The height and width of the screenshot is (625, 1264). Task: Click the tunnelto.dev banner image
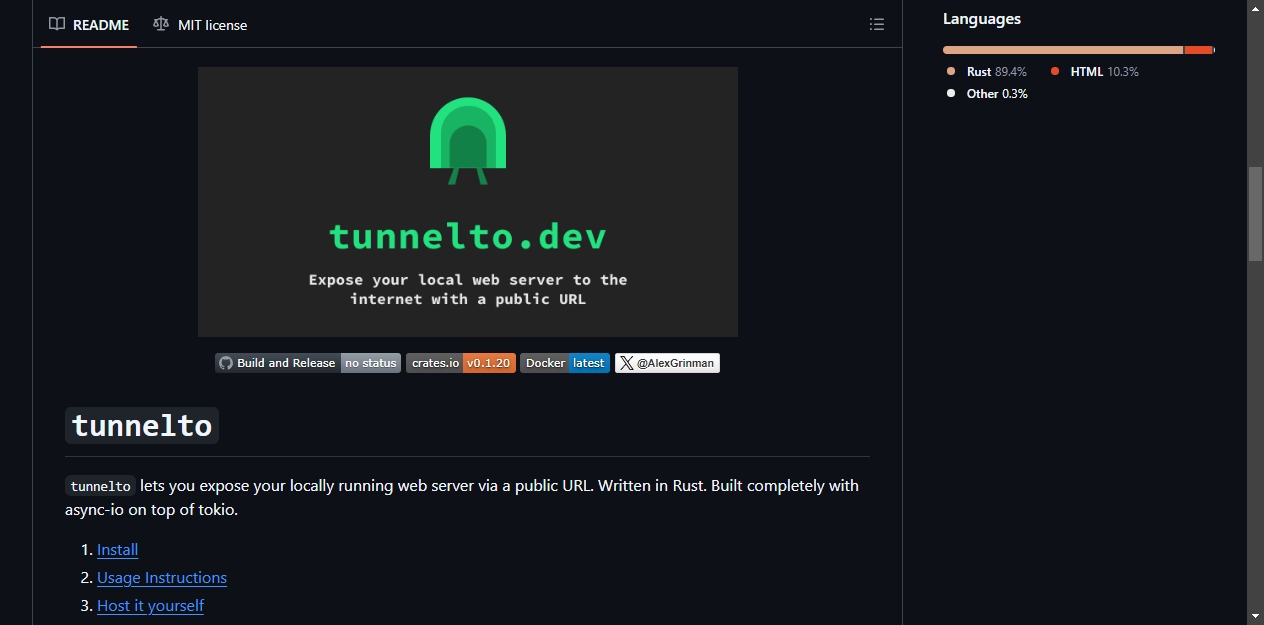468,202
